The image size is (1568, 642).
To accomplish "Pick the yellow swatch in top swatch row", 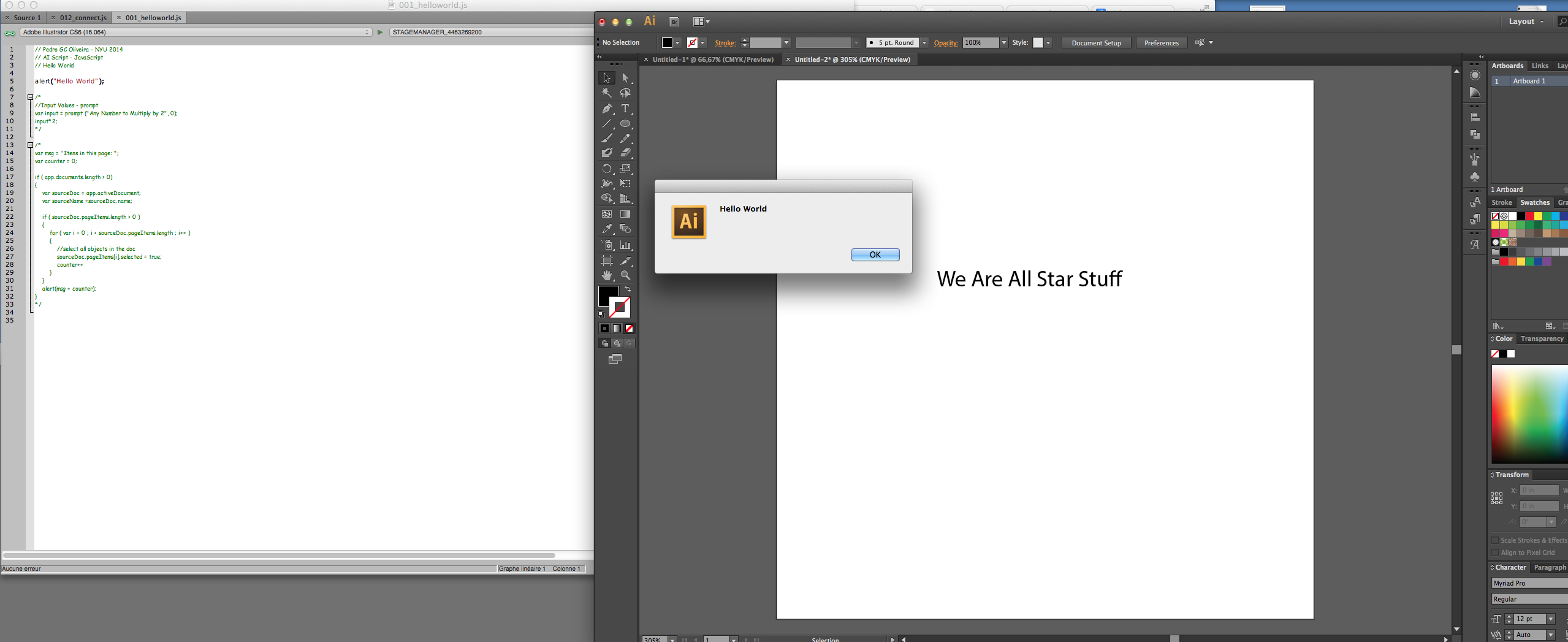I will pos(1538,216).
